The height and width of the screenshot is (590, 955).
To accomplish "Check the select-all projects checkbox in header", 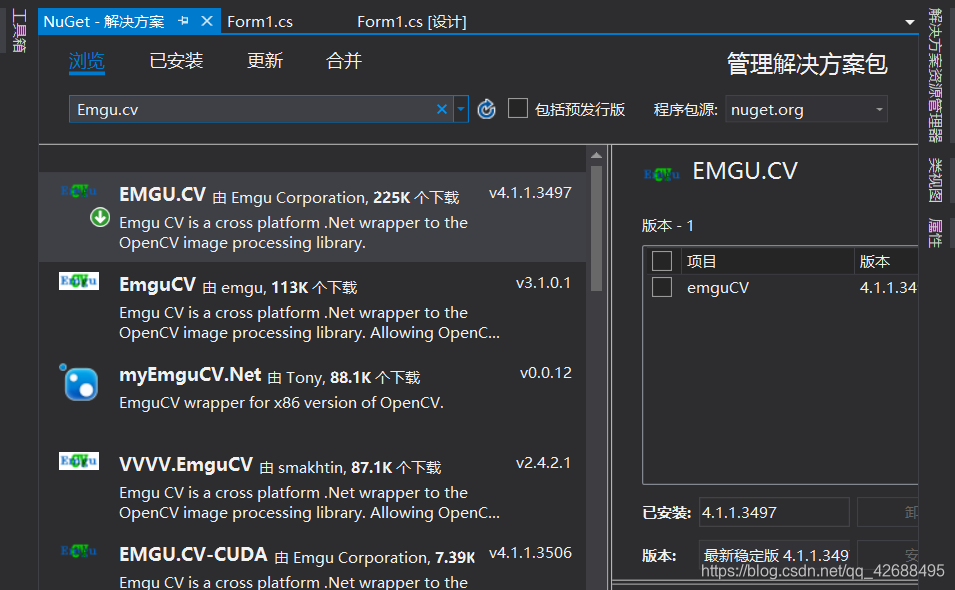I will pyautogui.click(x=662, y=261).
